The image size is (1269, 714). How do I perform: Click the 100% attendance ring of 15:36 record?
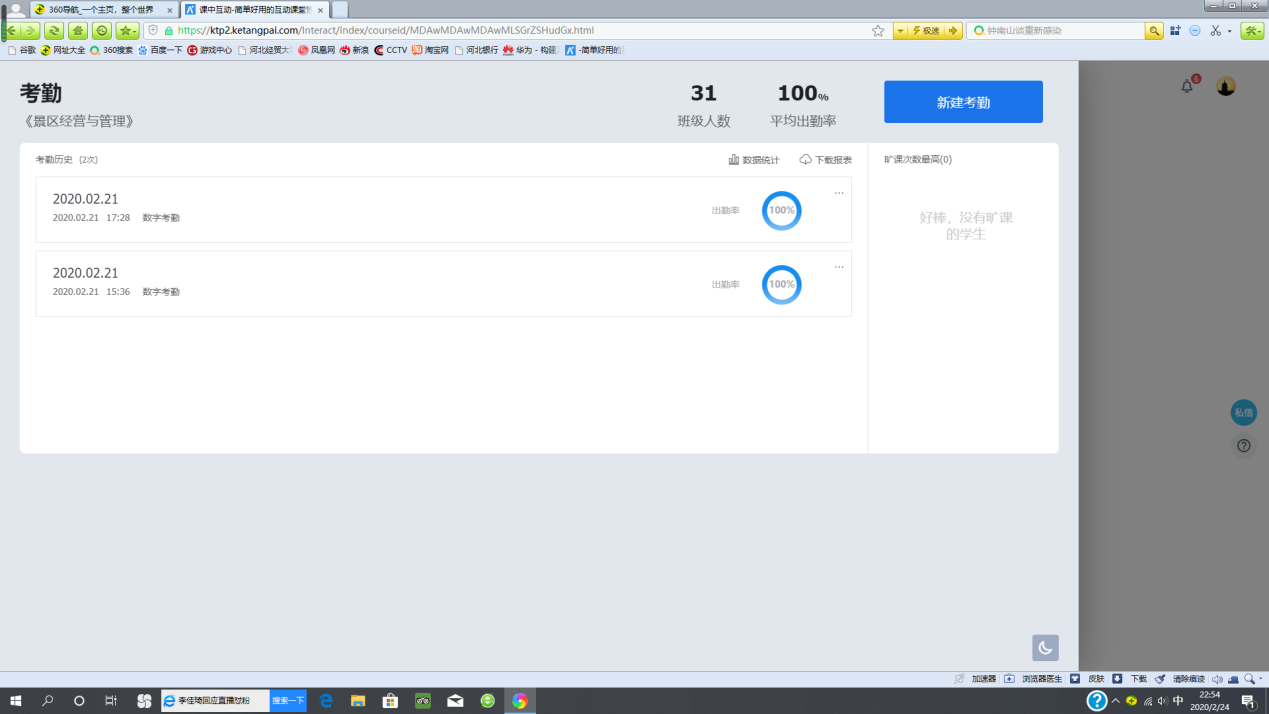click(781, 284)
